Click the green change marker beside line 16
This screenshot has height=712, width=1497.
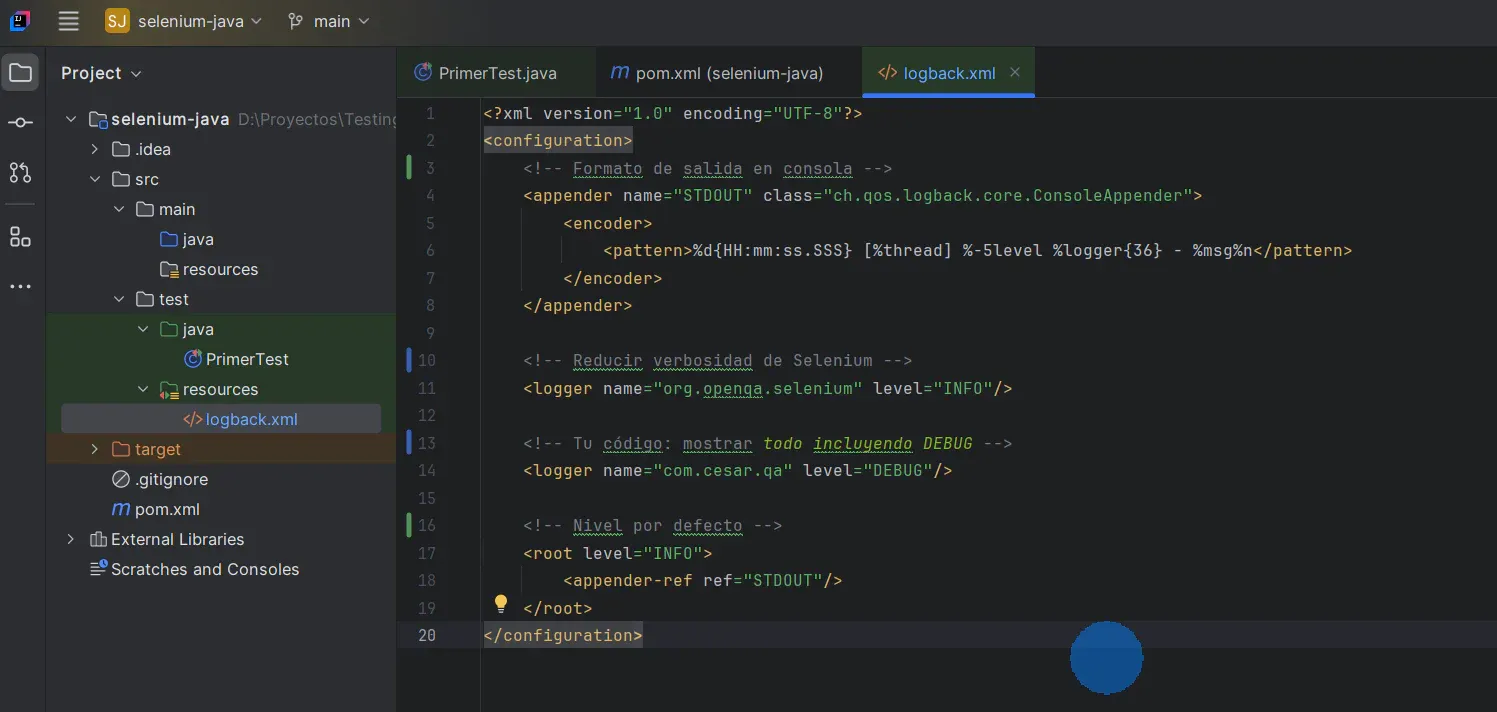409,525
